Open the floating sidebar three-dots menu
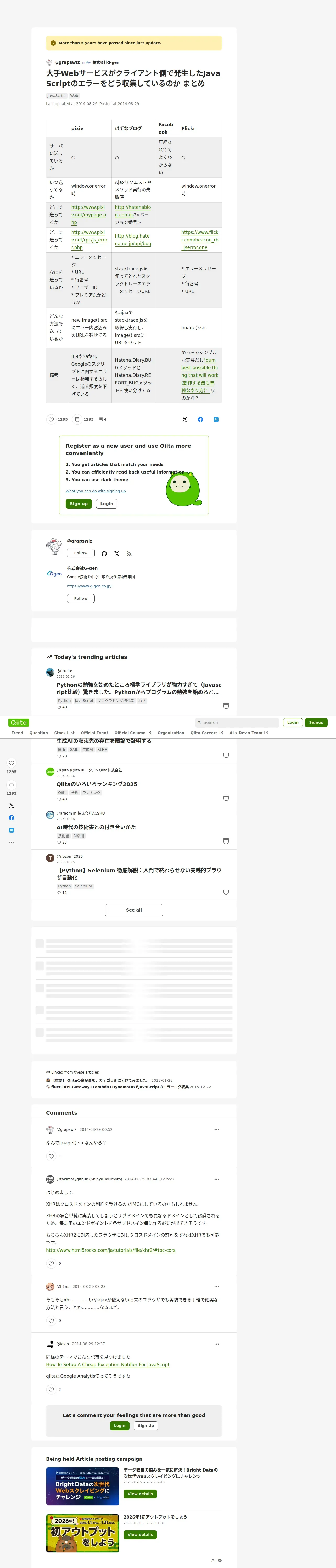 12,843
